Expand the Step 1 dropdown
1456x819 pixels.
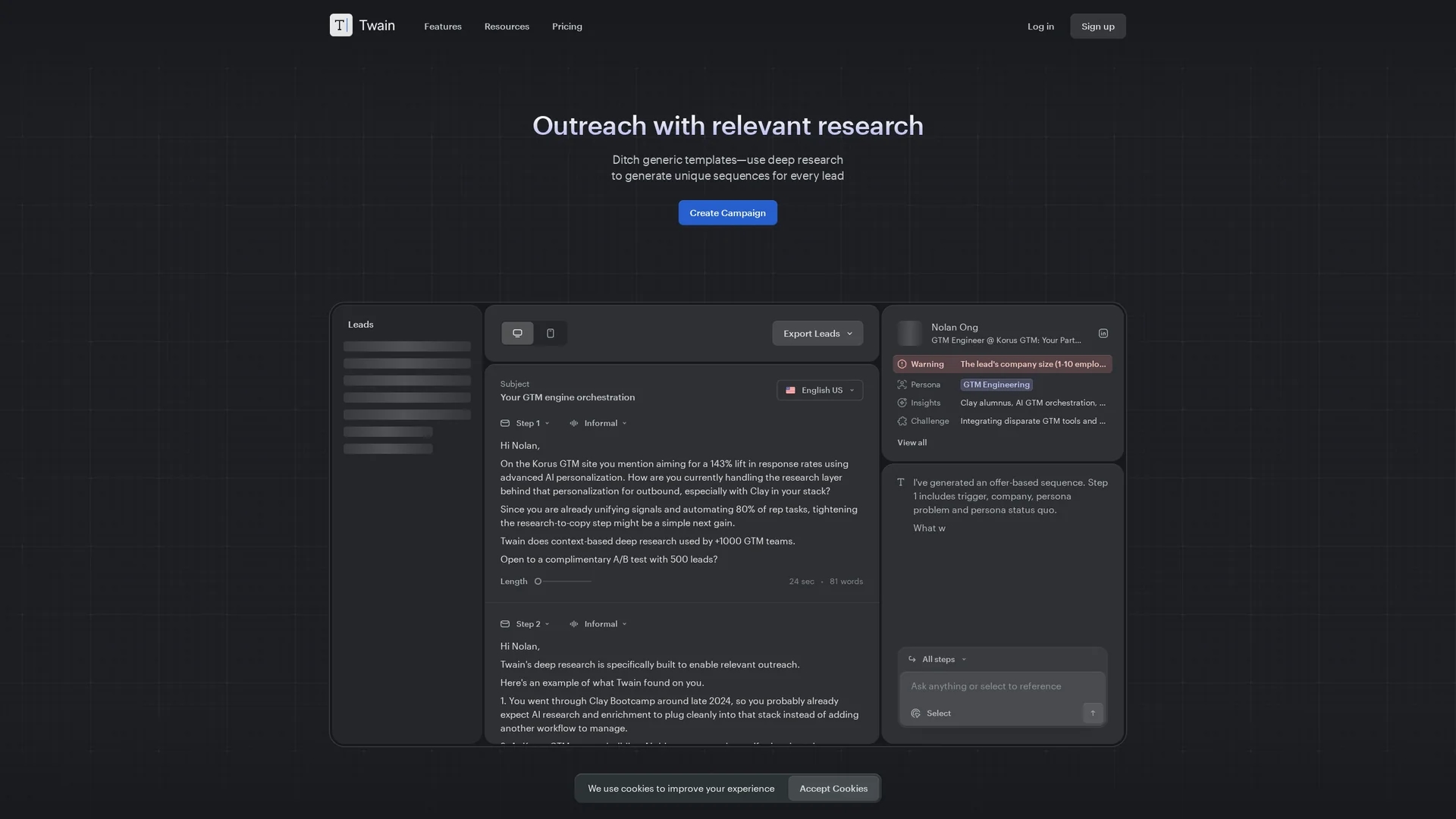coord(532,423)
